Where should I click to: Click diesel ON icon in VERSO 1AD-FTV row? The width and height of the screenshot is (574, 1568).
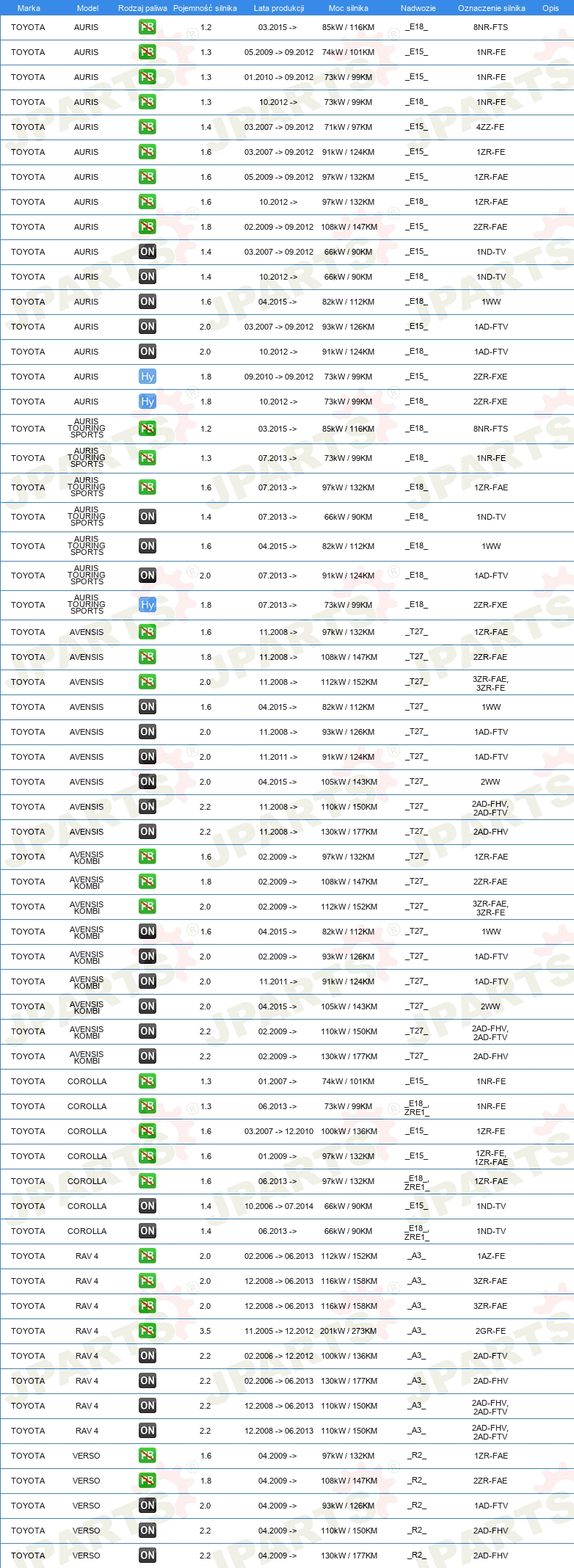coord(147,1506)
